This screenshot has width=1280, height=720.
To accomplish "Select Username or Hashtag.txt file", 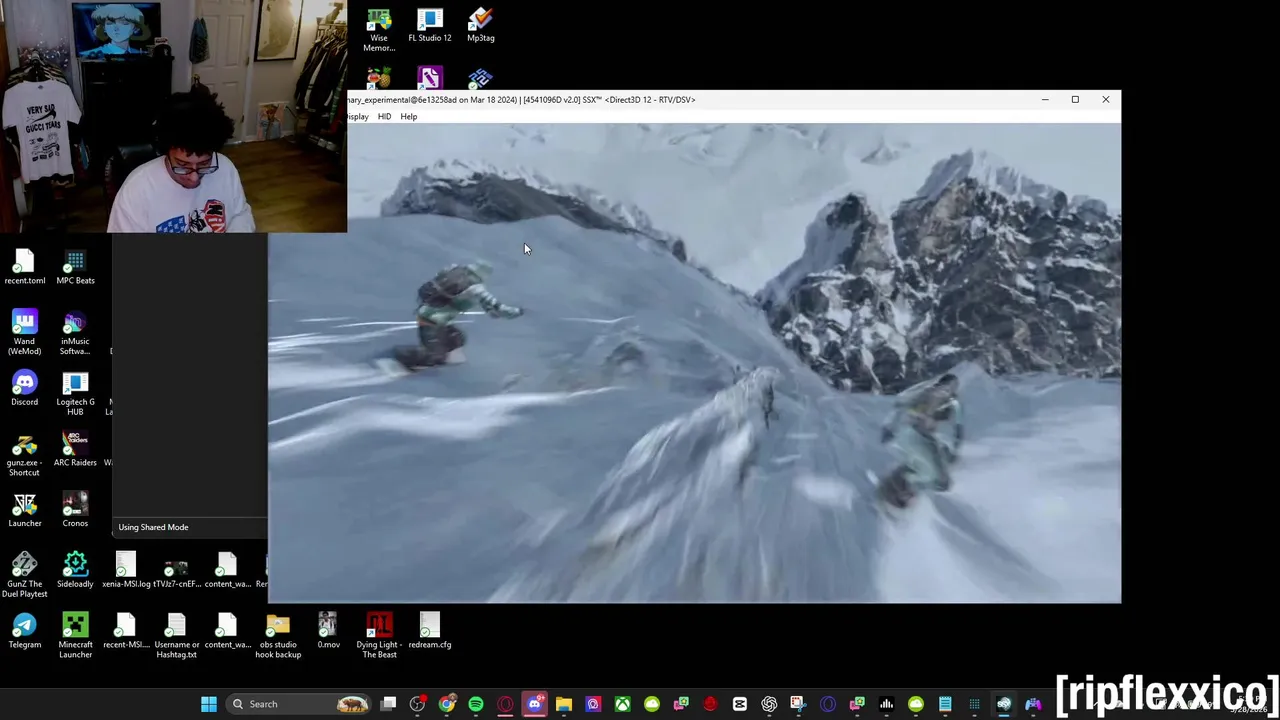I will (x=177, y=637).
